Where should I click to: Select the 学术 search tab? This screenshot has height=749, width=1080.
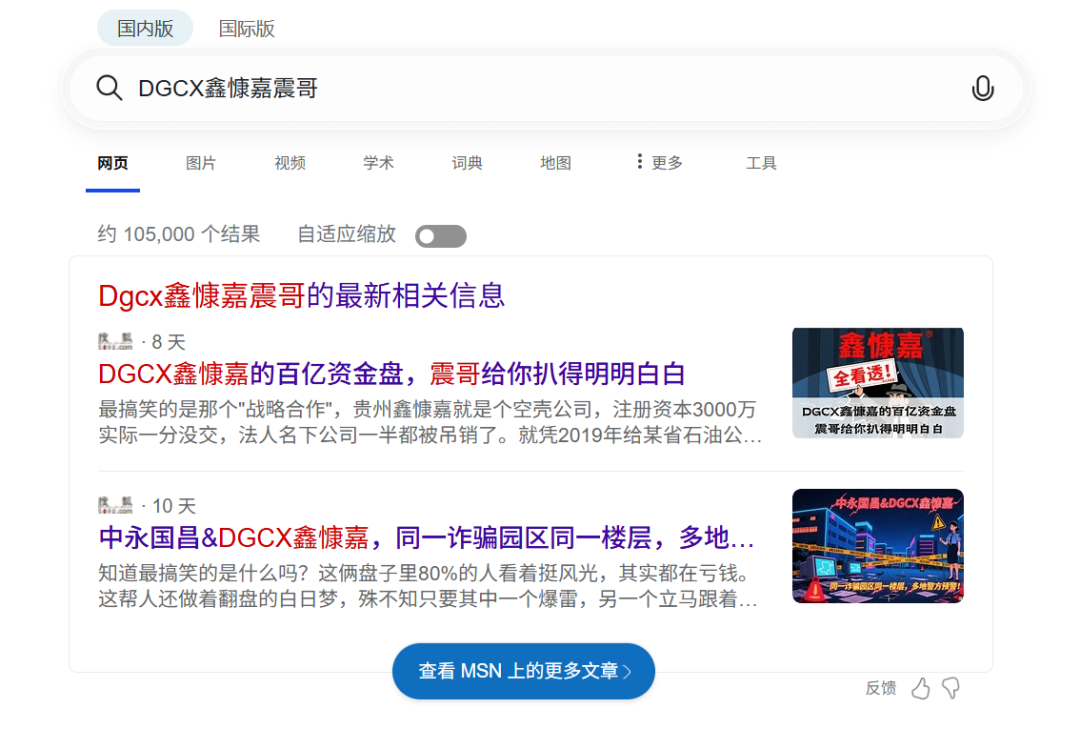[378, 163]
